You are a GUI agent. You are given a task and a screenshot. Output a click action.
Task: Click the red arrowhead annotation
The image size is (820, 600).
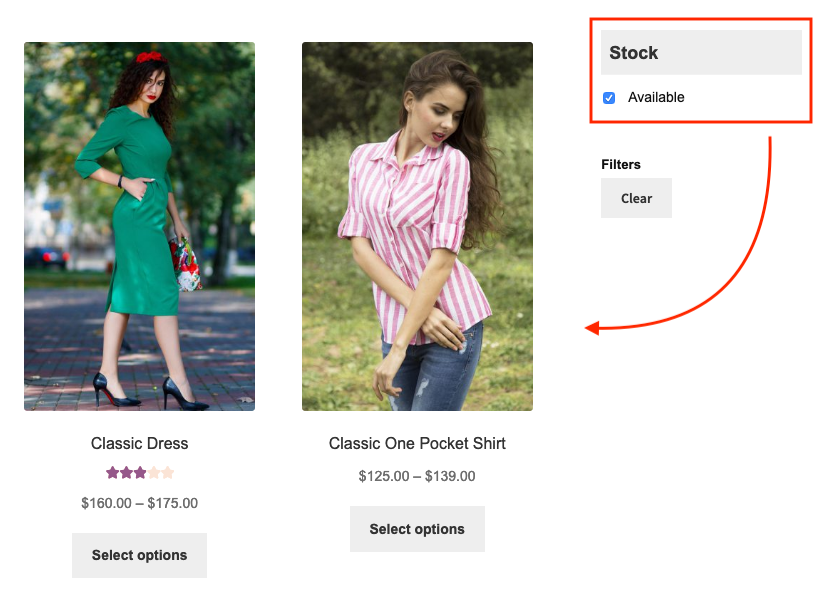592,327
